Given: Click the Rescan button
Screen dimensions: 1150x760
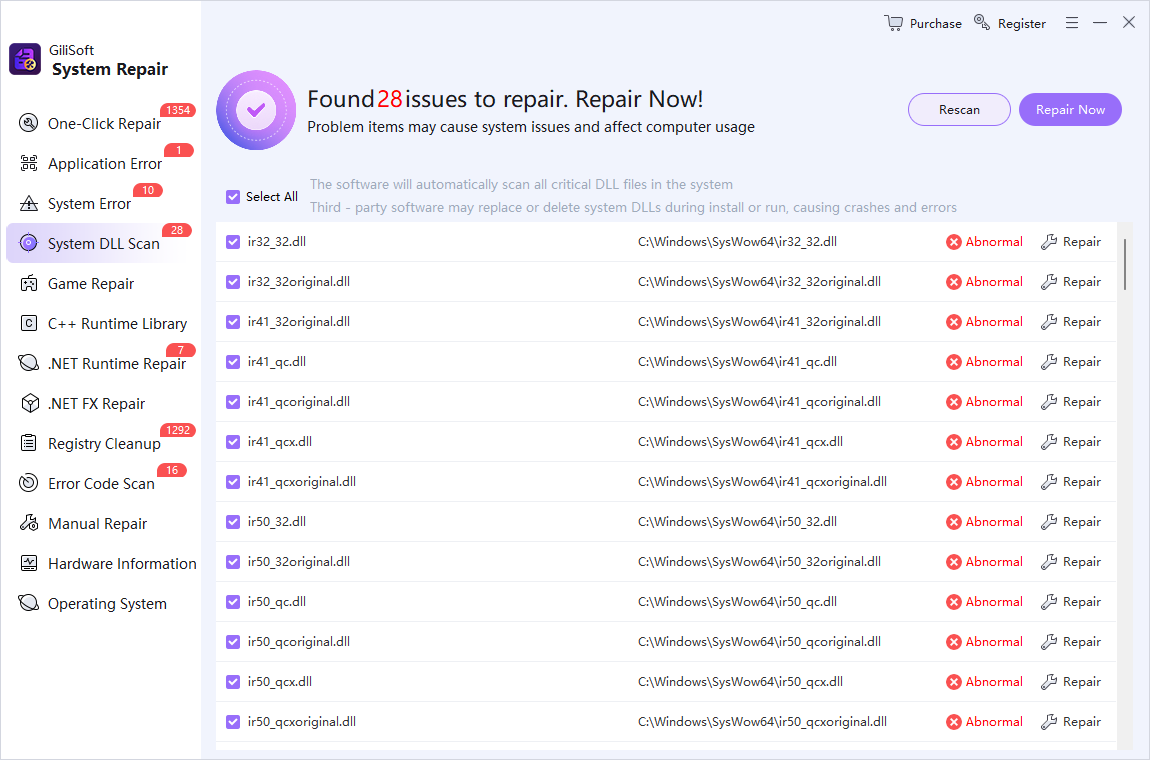Looking at the screenshot, I should pos(959,109).
